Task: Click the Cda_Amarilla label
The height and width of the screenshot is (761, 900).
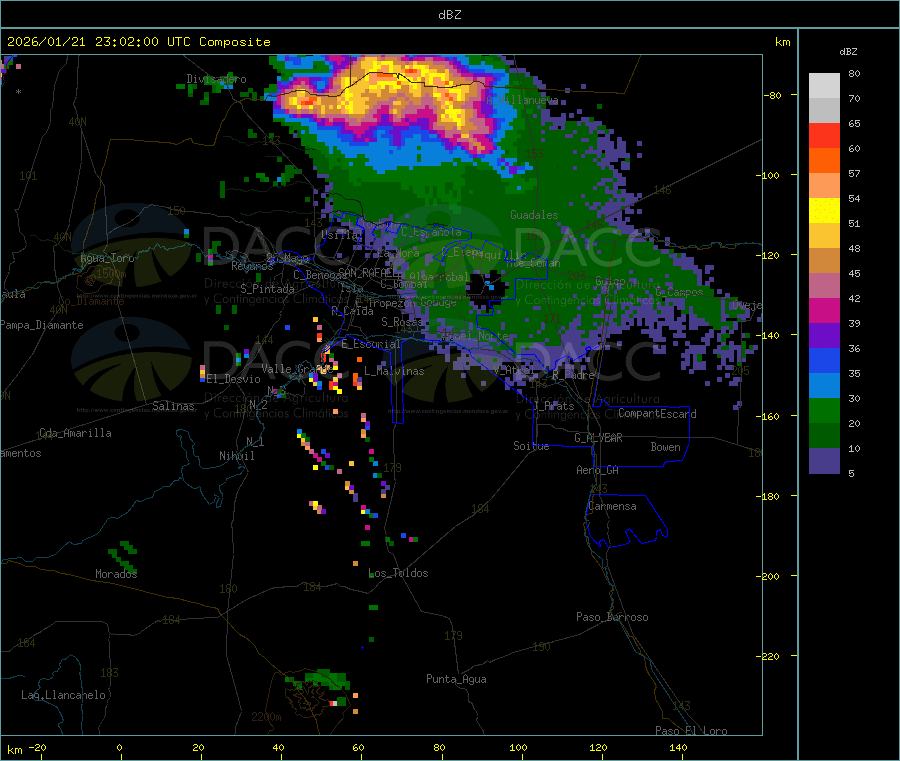Action: point(75,433)
